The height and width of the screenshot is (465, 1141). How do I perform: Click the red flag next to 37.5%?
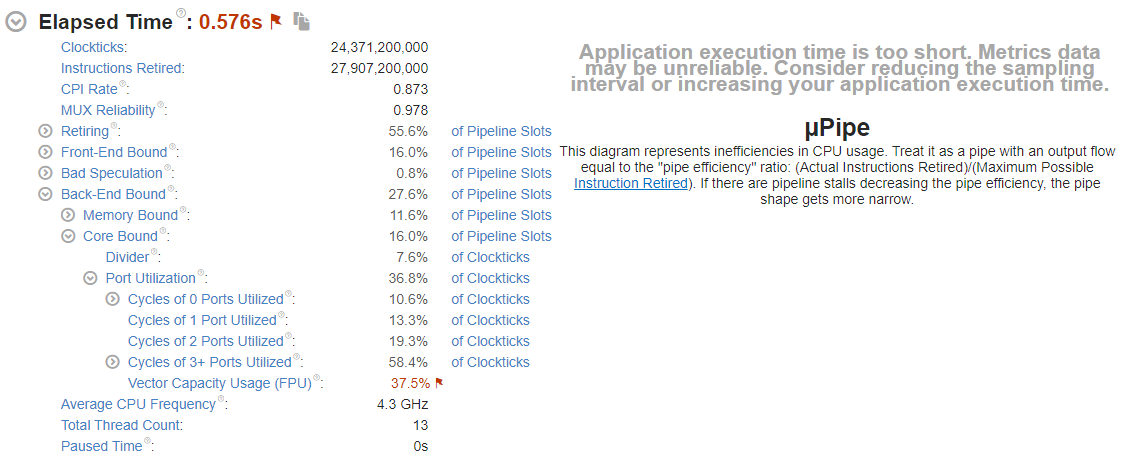coord(439,382)
